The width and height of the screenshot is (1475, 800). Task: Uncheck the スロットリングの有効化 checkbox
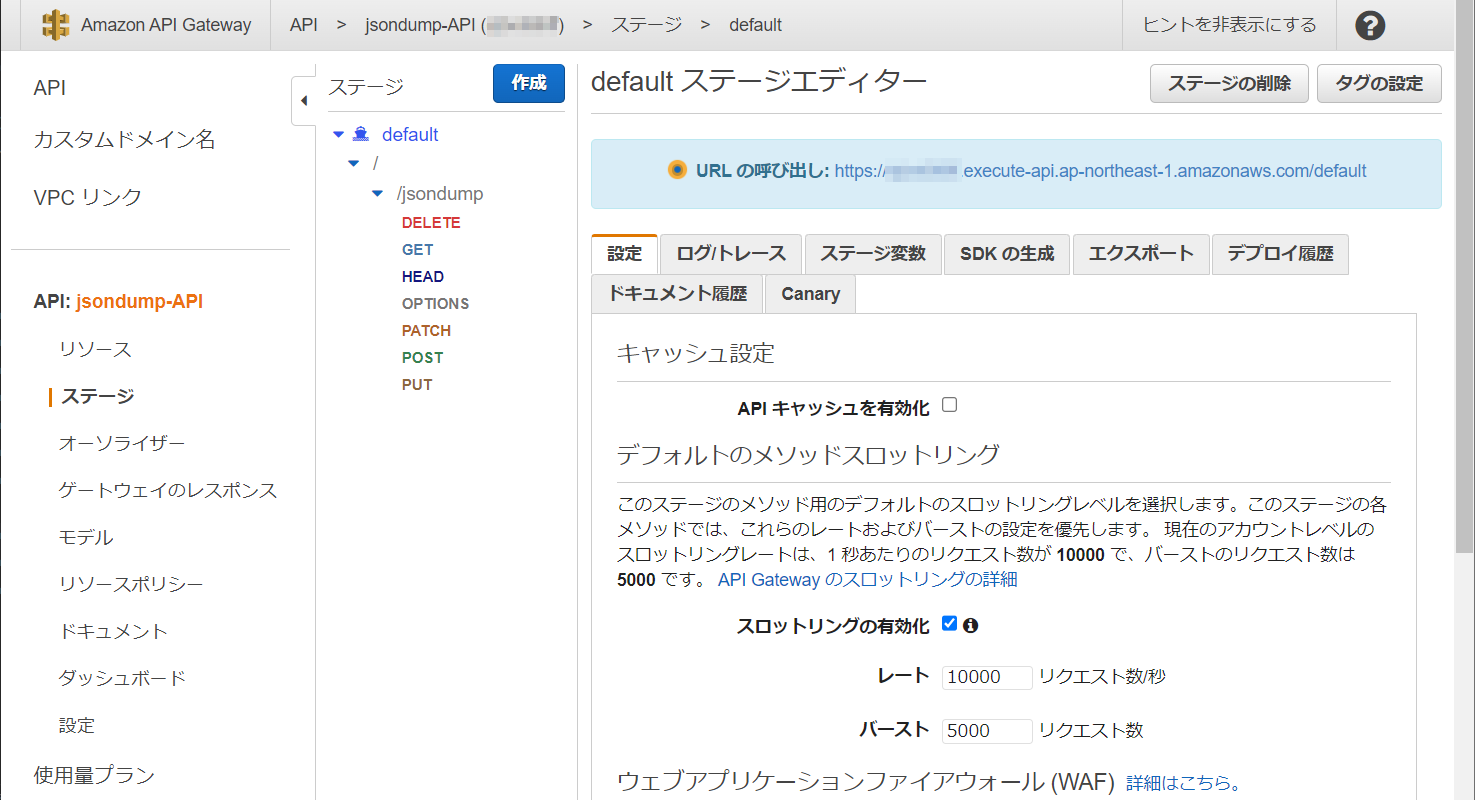click(x=950, y=624)
